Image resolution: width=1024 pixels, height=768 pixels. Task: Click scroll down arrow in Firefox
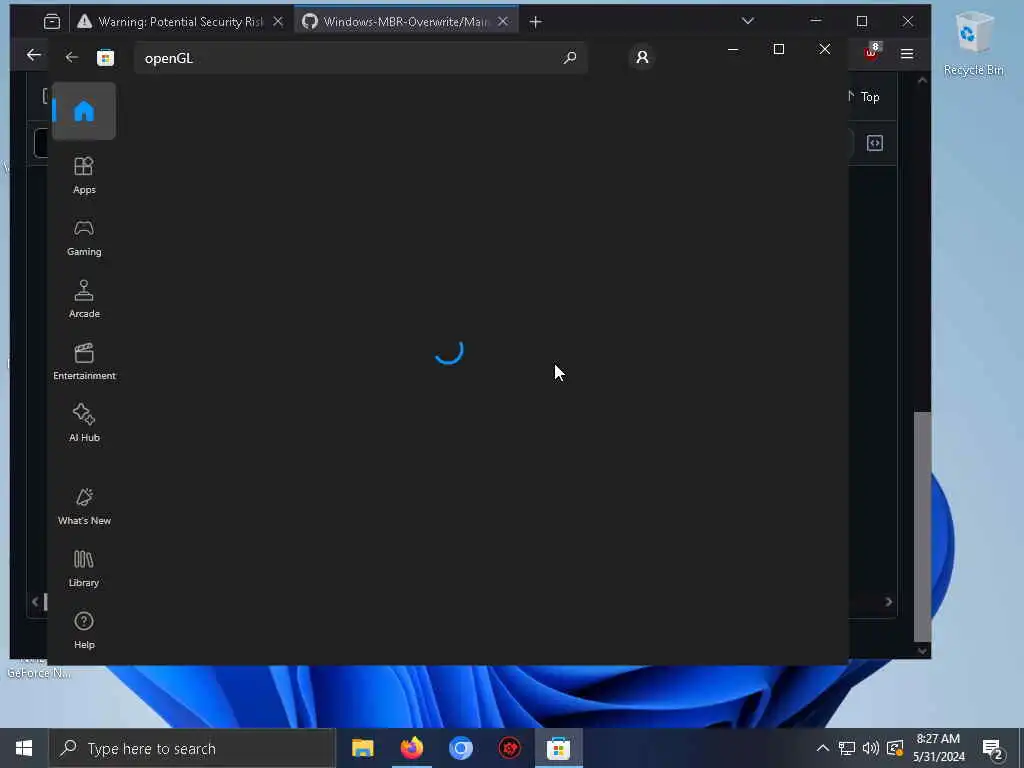coord(922,650)
